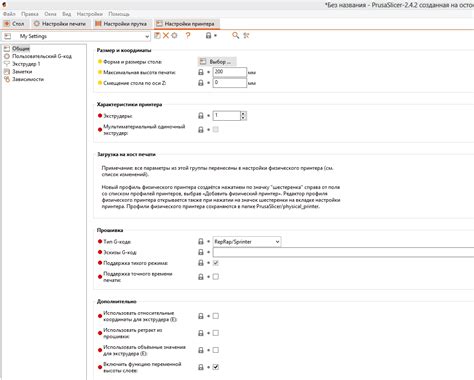
Task: Click the dot next to G-code type lock
Action: pyautogui.click(x=208, y=241)
